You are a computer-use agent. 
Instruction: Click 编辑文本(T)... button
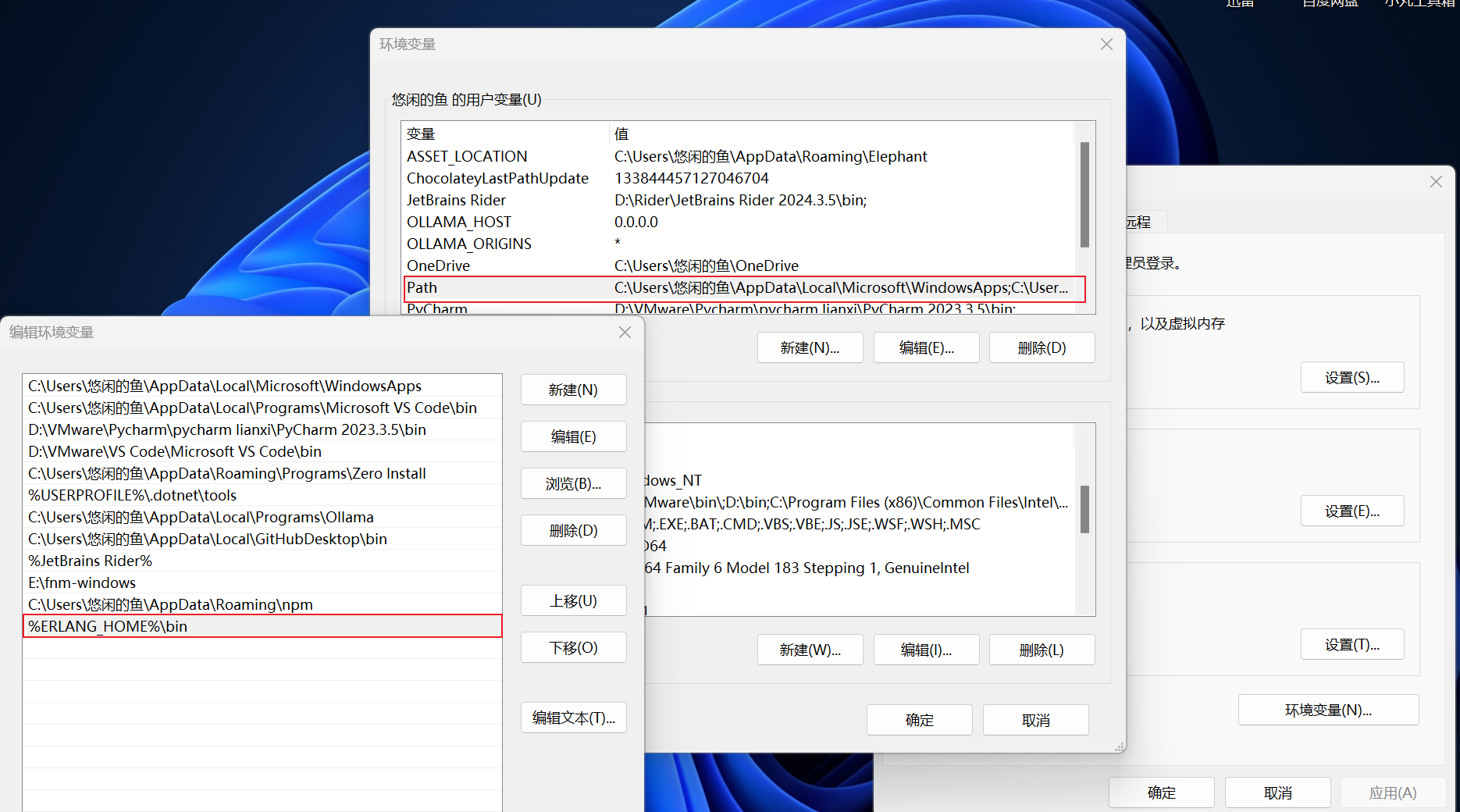click(x=574, y=718)
